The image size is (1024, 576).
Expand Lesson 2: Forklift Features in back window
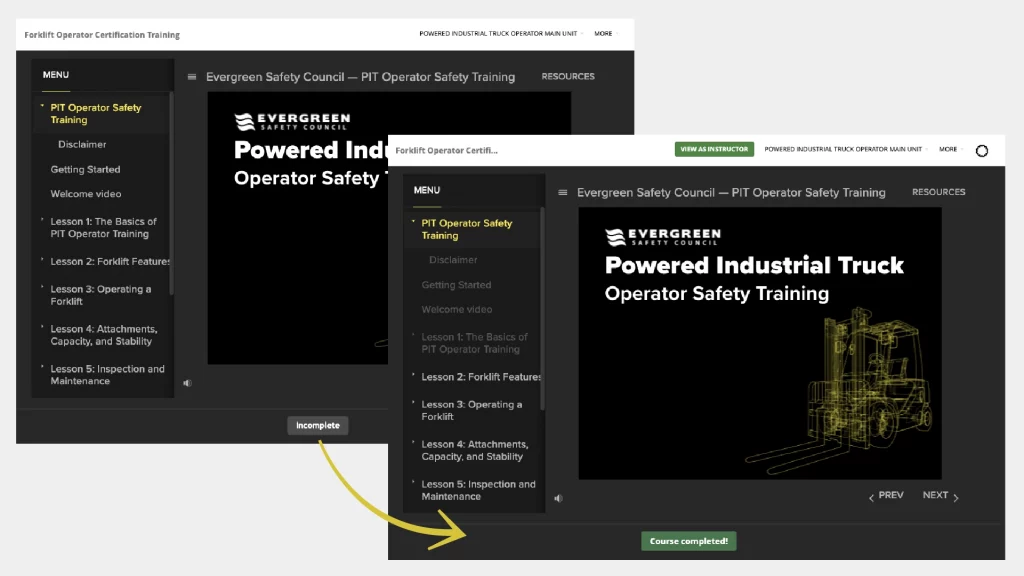[106, 261]
